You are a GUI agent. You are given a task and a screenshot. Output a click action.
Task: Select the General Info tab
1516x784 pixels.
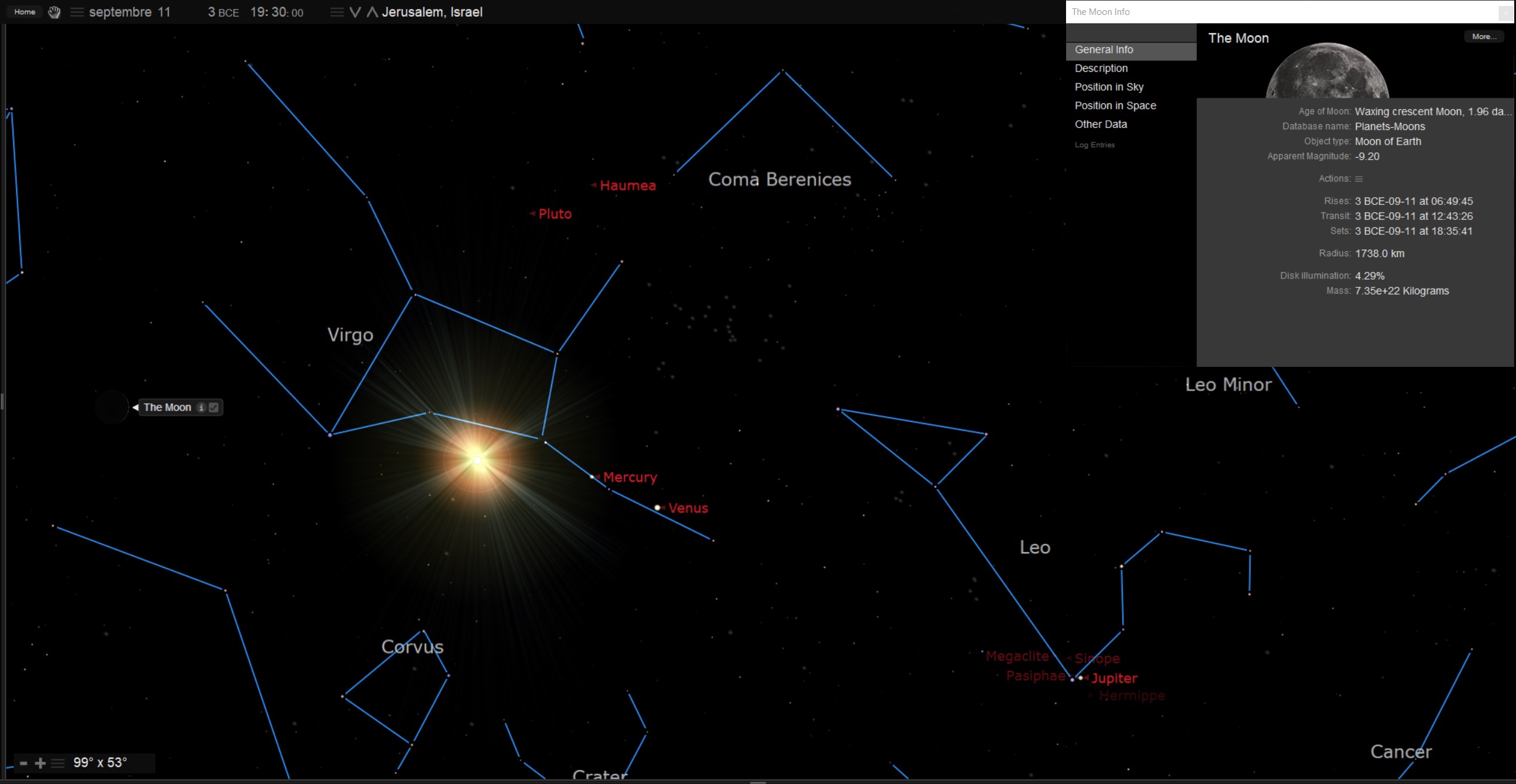[1104, 50]
